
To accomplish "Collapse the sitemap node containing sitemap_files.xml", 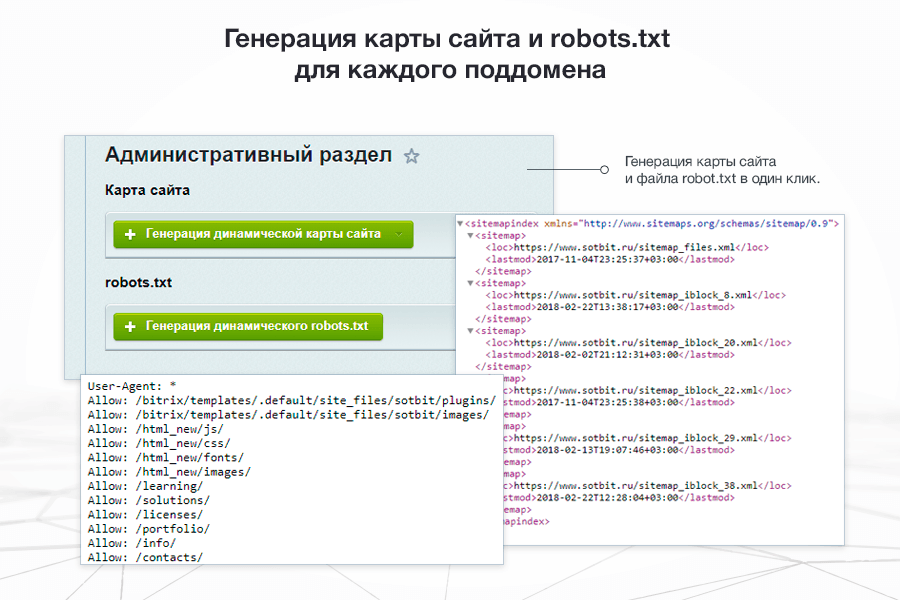I will (x=471, y=236).
